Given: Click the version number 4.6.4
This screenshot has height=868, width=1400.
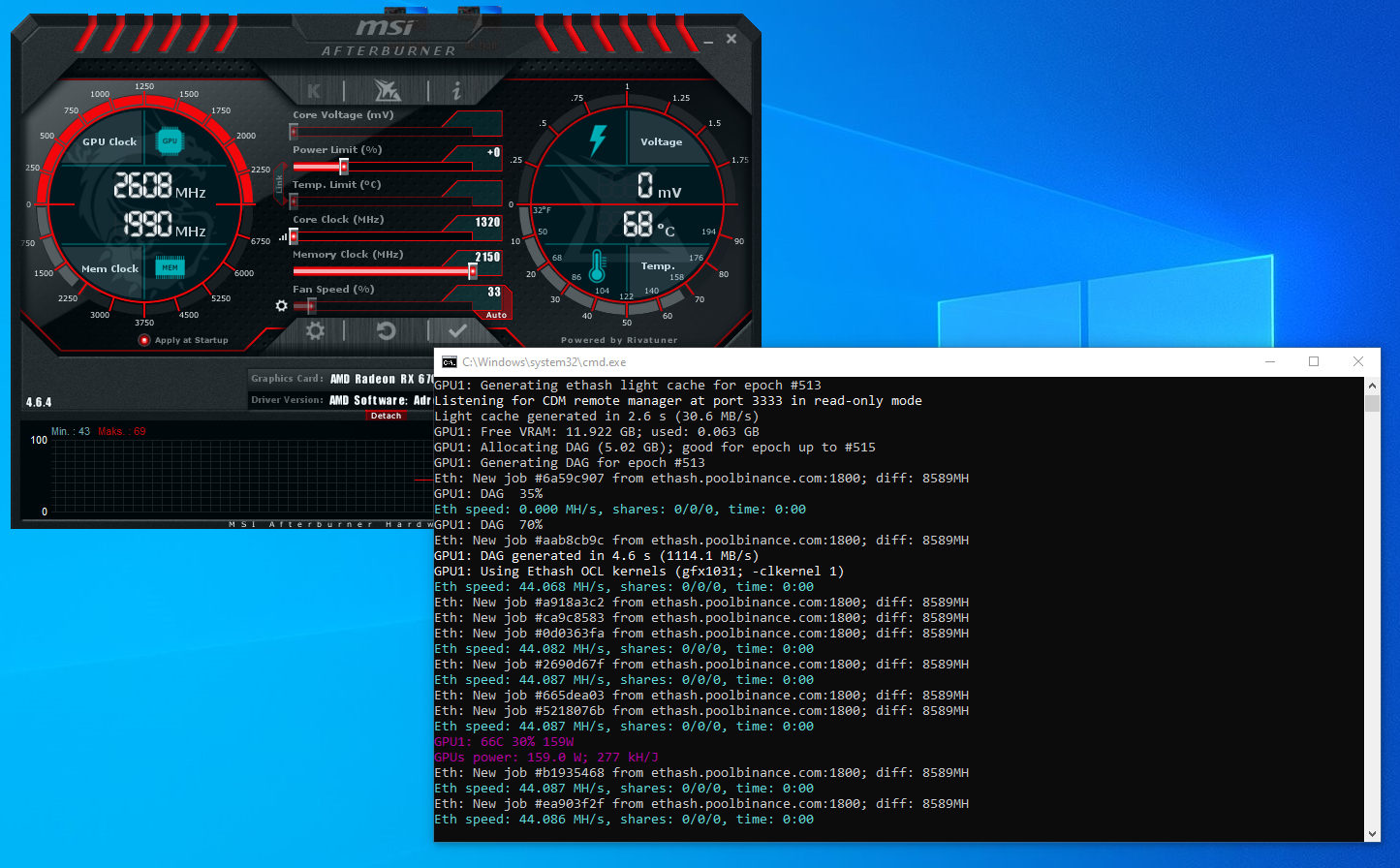Looking at the screenshot, I should pos(39,402).
